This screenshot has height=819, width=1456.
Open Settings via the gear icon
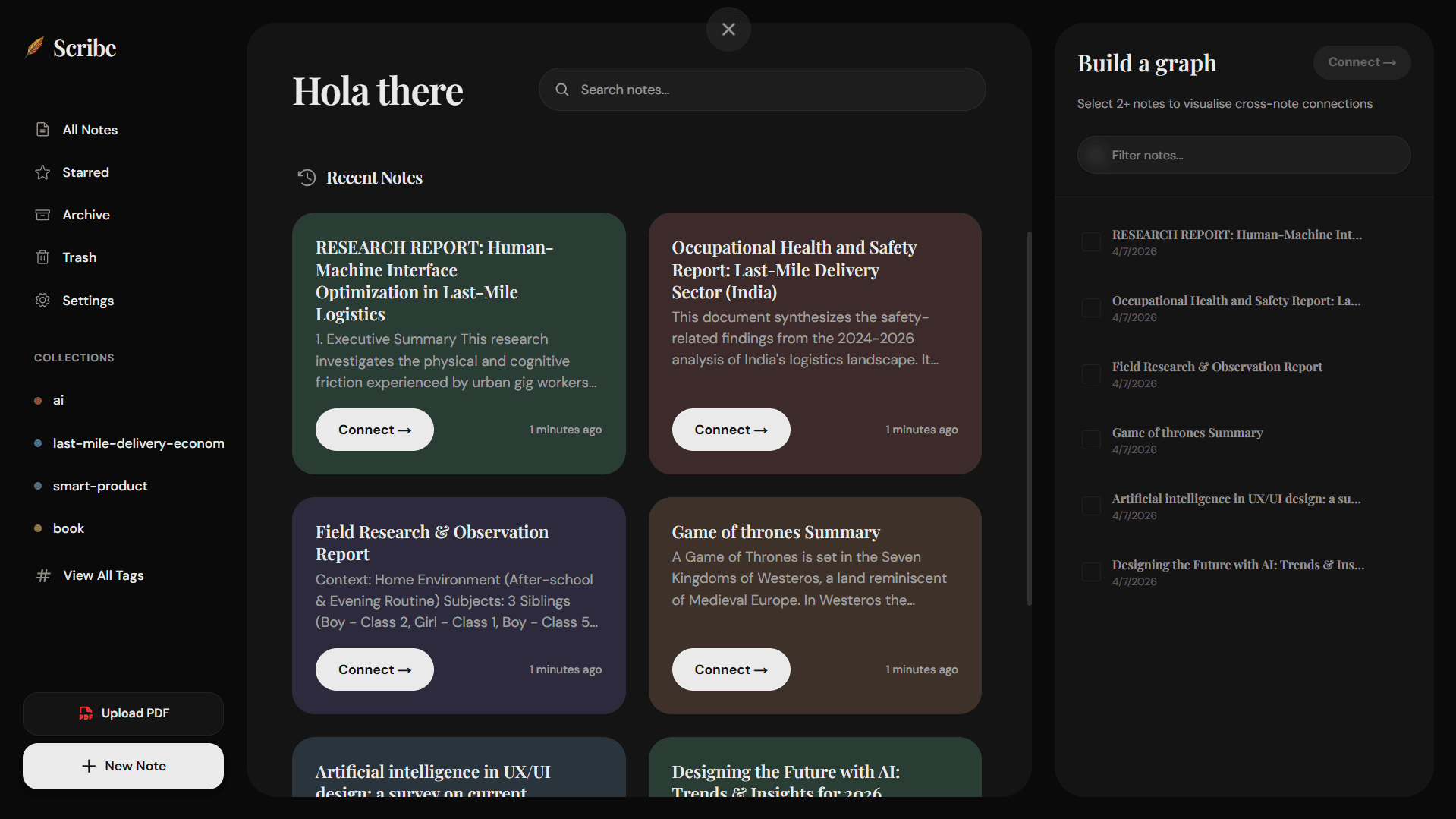42,300
